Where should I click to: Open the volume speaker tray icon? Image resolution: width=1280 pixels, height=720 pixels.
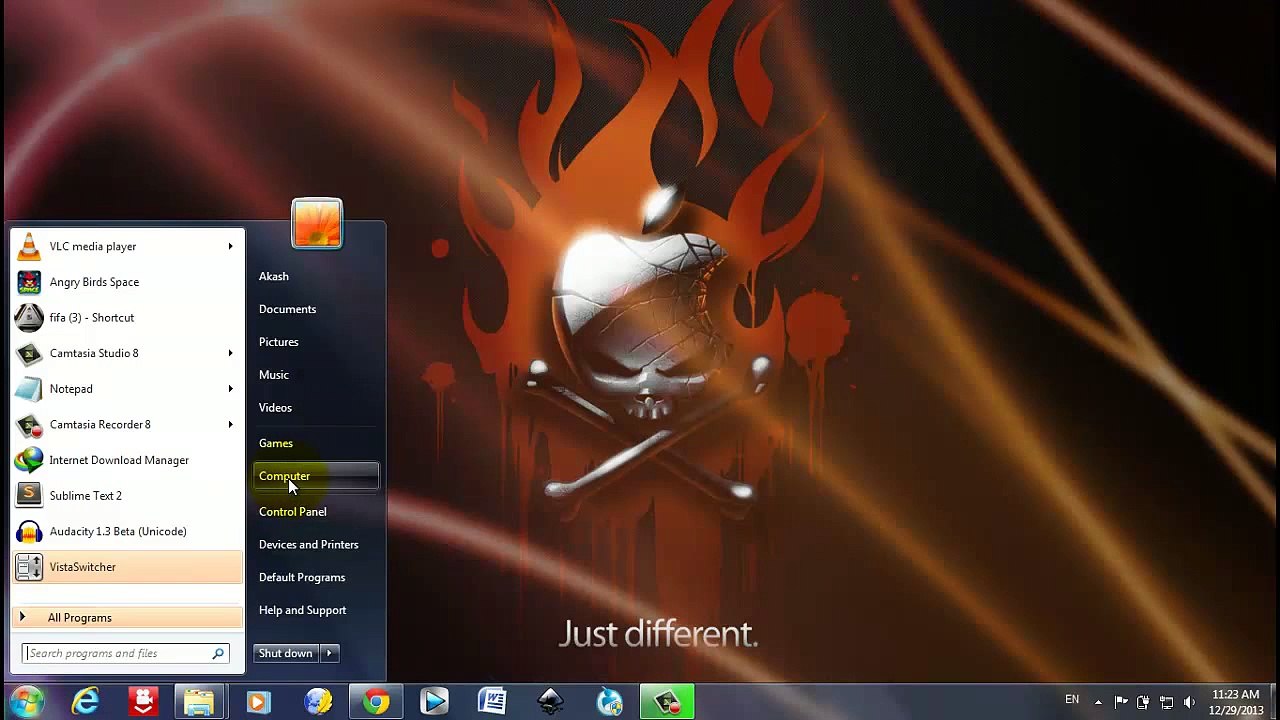coord(1189,702)
